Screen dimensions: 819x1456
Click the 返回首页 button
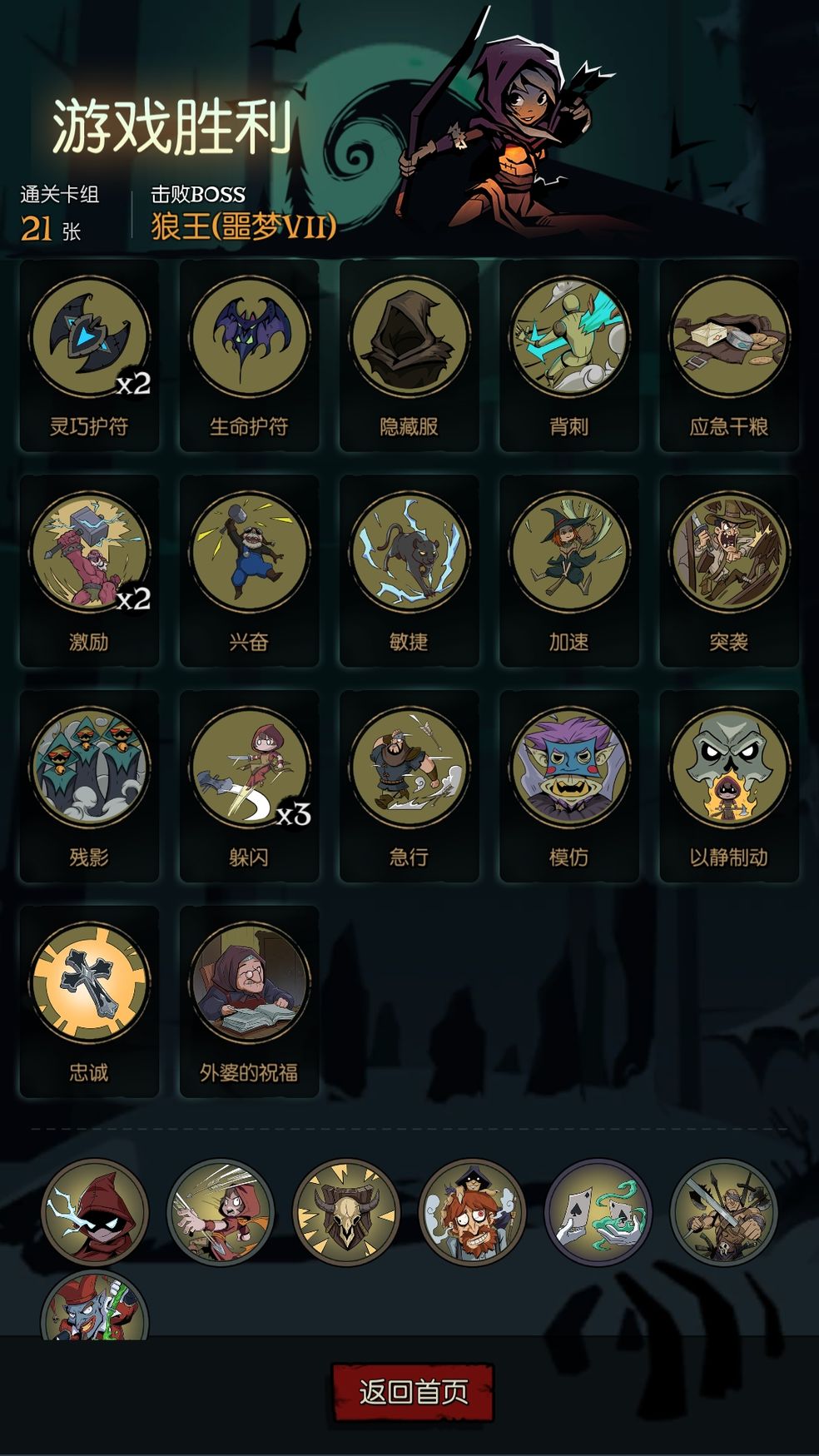413,1391
